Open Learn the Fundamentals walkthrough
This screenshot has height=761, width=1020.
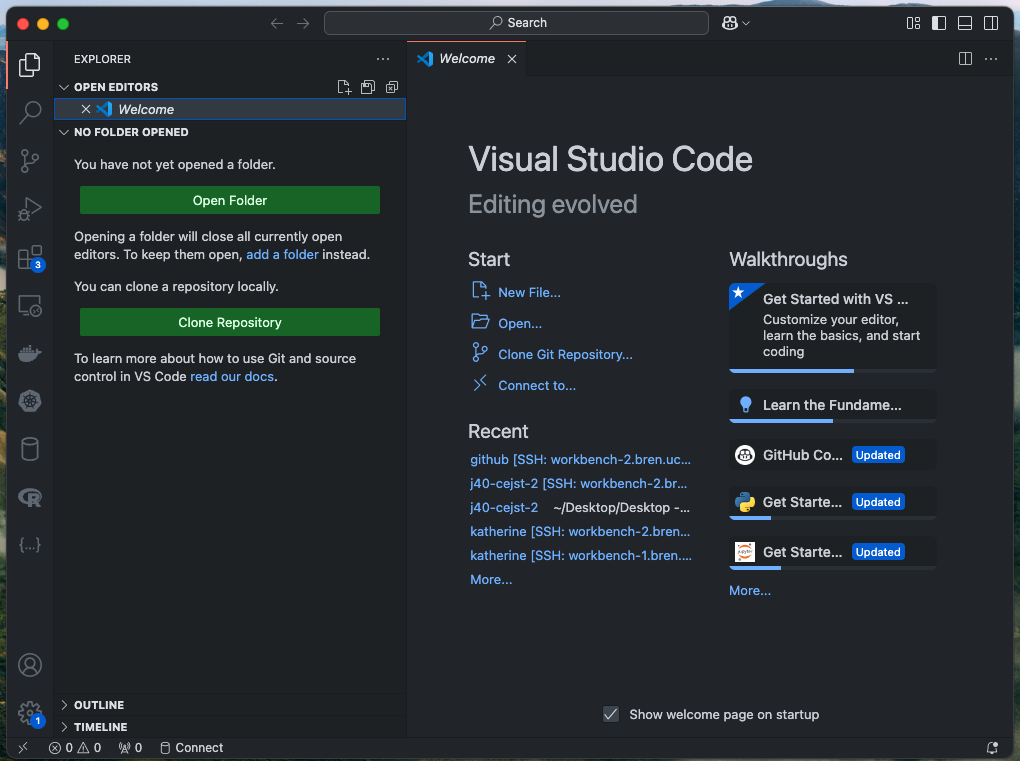(833, 406)
